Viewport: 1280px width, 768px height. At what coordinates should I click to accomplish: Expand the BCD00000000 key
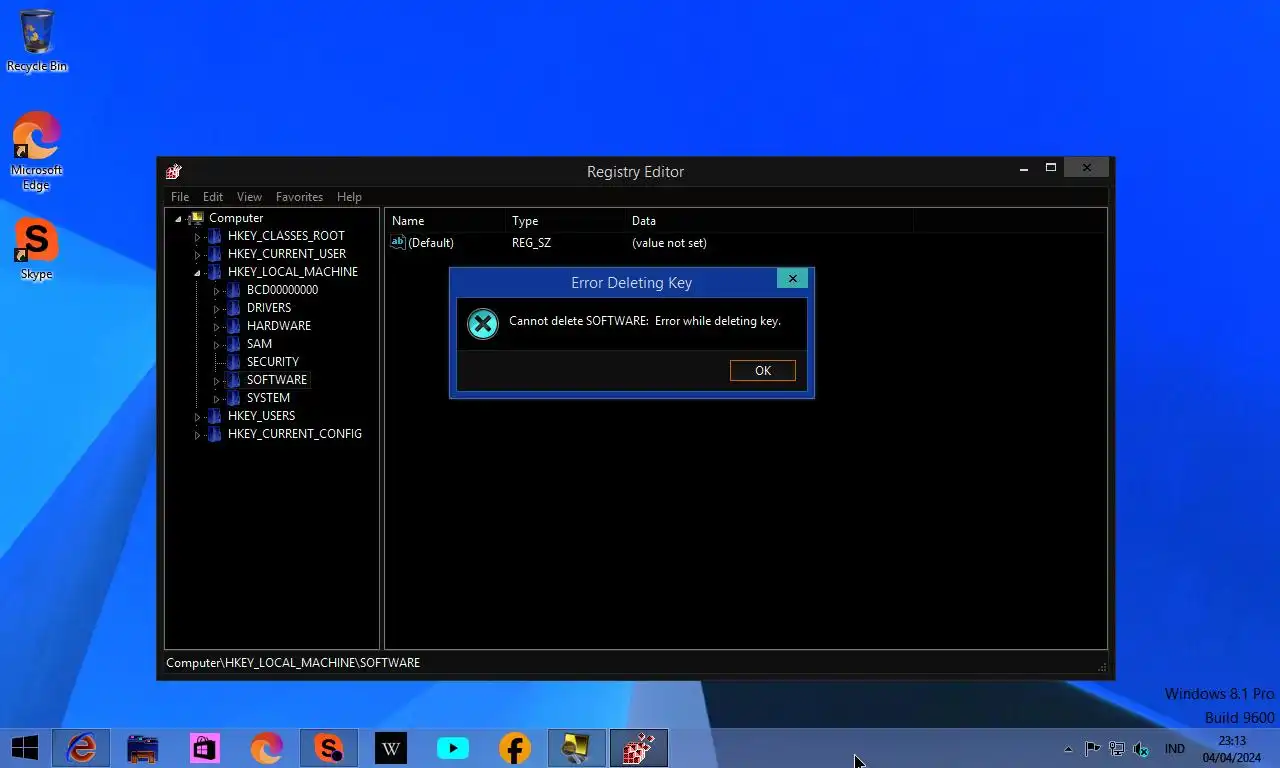pyautogui.click(x=217, y=291)
